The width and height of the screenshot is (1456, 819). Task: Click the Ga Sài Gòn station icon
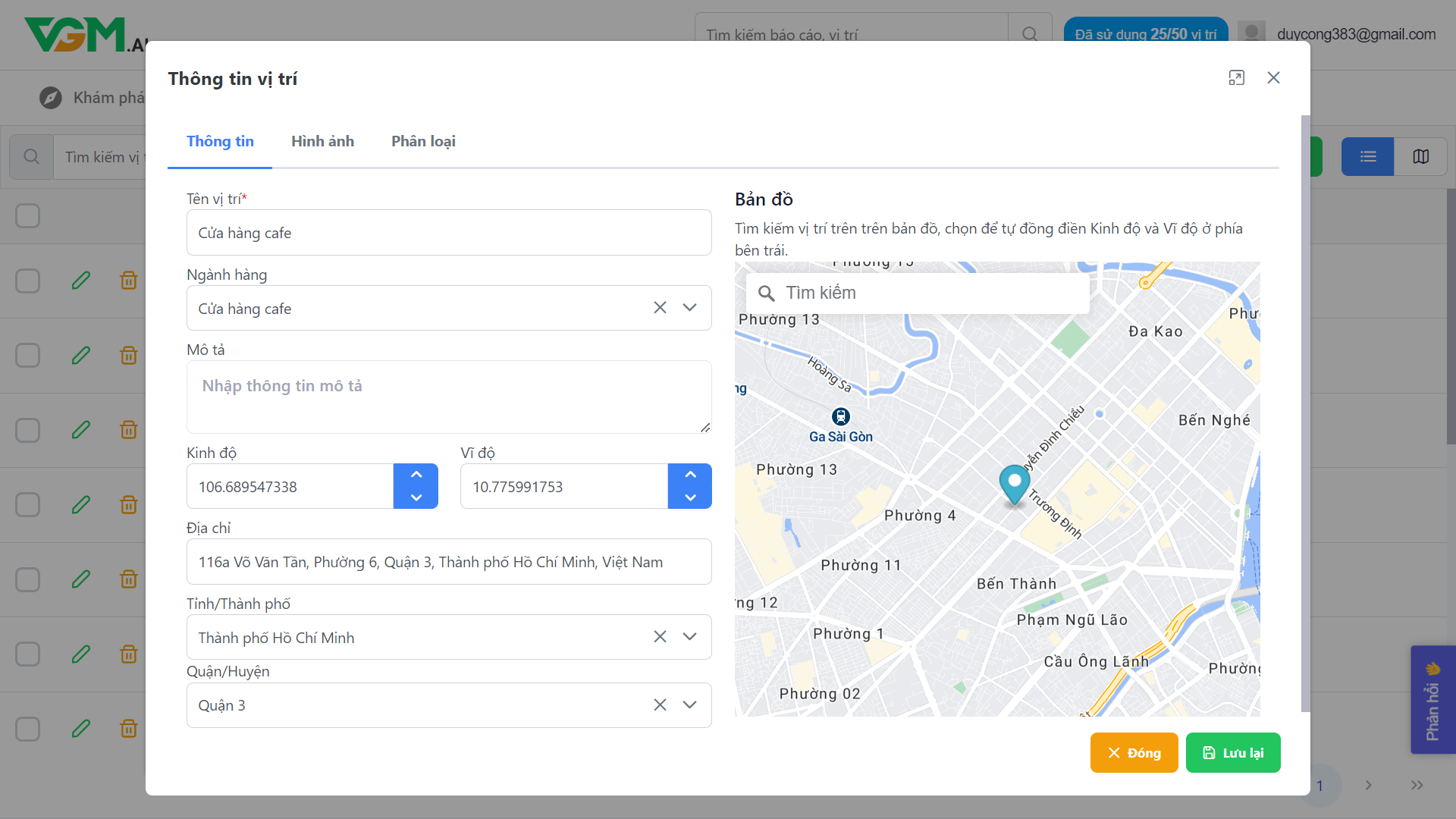coord(840,416)
